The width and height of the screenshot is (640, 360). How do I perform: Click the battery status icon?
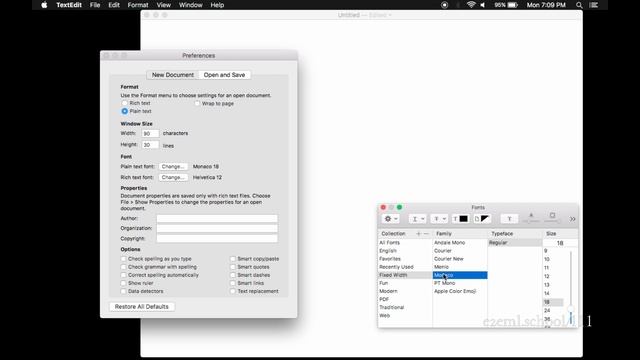coord(513,5)
